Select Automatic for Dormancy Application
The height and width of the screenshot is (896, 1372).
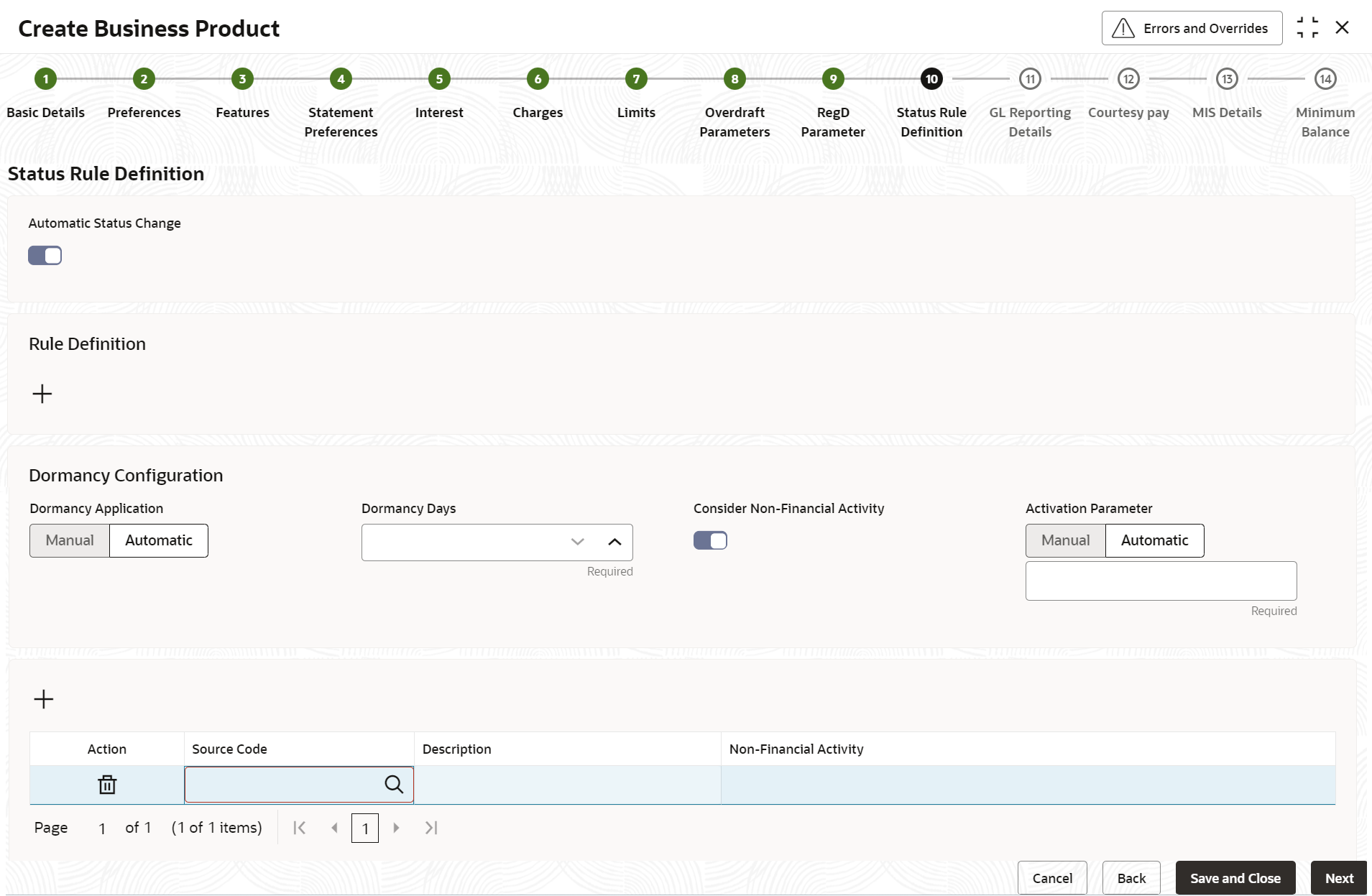(159, 540)
